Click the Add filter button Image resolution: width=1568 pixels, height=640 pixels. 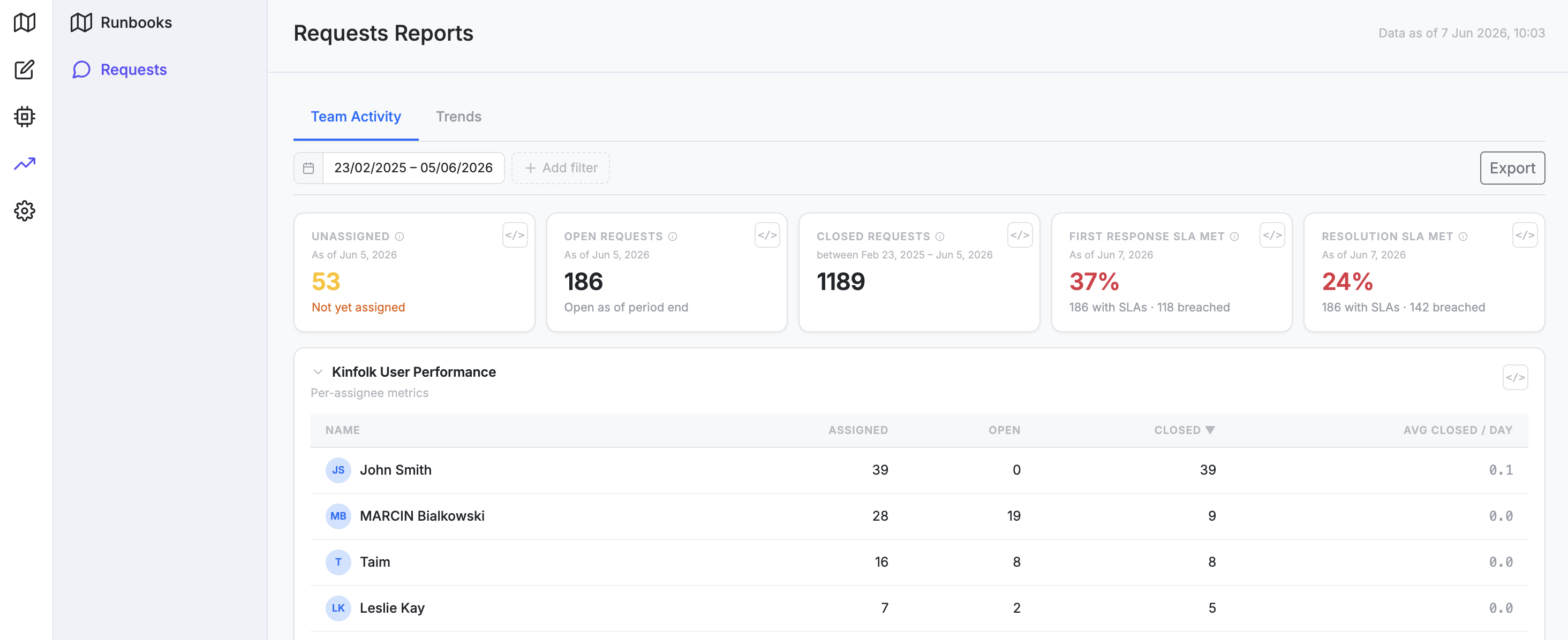[x=560, y=168]
